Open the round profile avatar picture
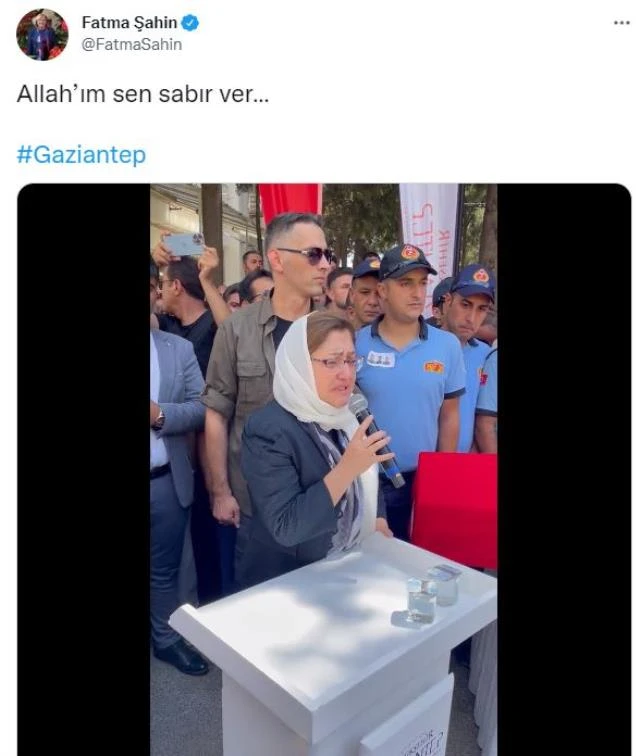 (42, 34)
